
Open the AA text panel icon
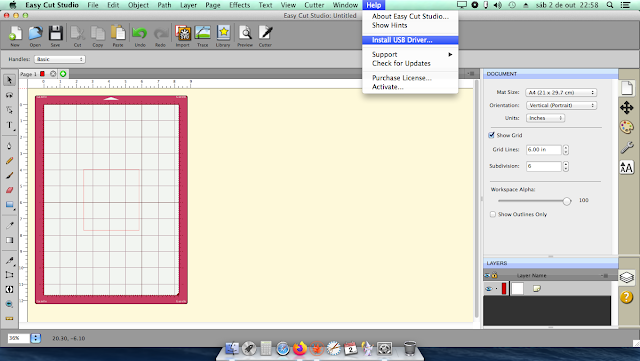click(x=627, y=167)
